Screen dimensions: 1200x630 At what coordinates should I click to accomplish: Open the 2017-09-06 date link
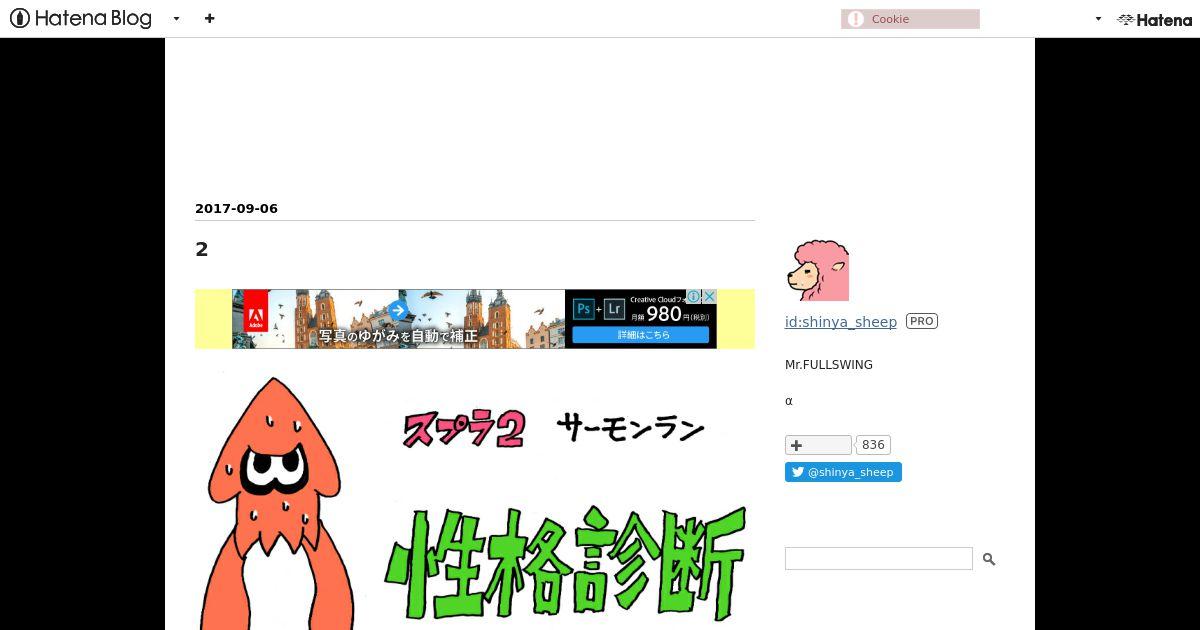(236, 209)
